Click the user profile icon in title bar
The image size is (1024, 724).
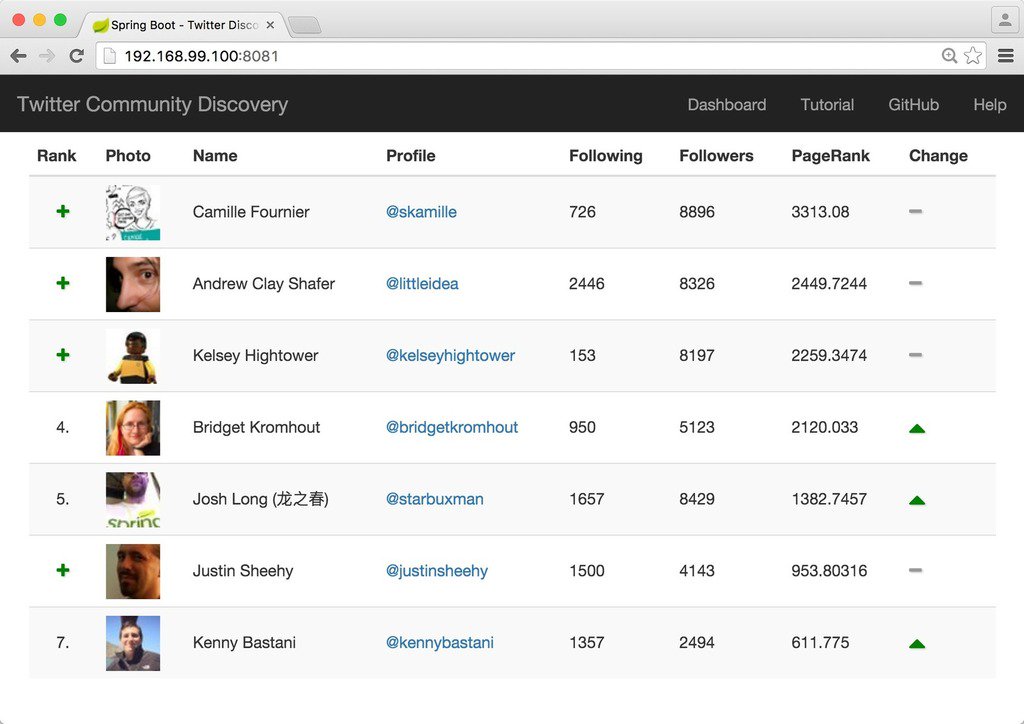1005,20
